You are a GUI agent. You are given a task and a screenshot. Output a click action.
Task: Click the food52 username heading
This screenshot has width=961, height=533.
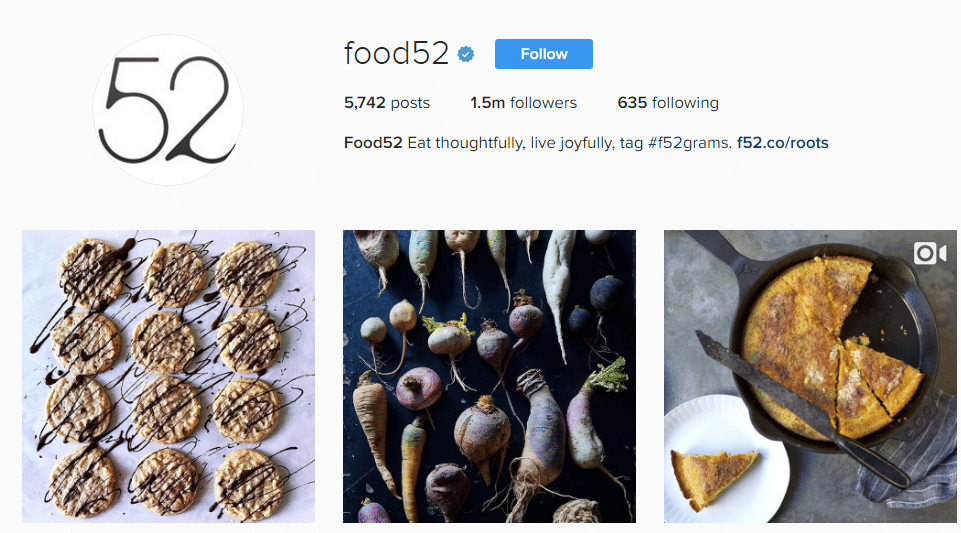click(x=396, y=54)
